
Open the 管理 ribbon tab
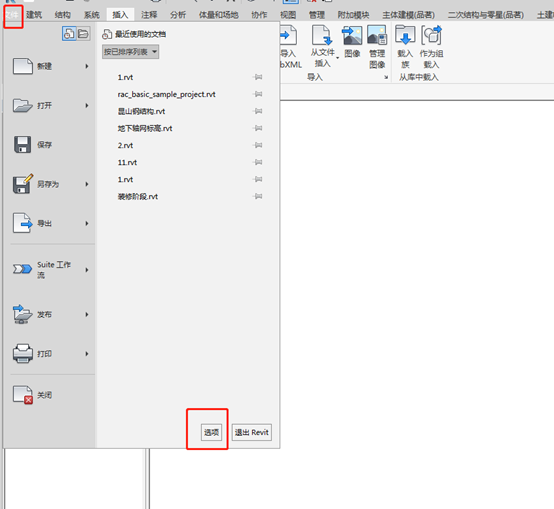[317, 15]
